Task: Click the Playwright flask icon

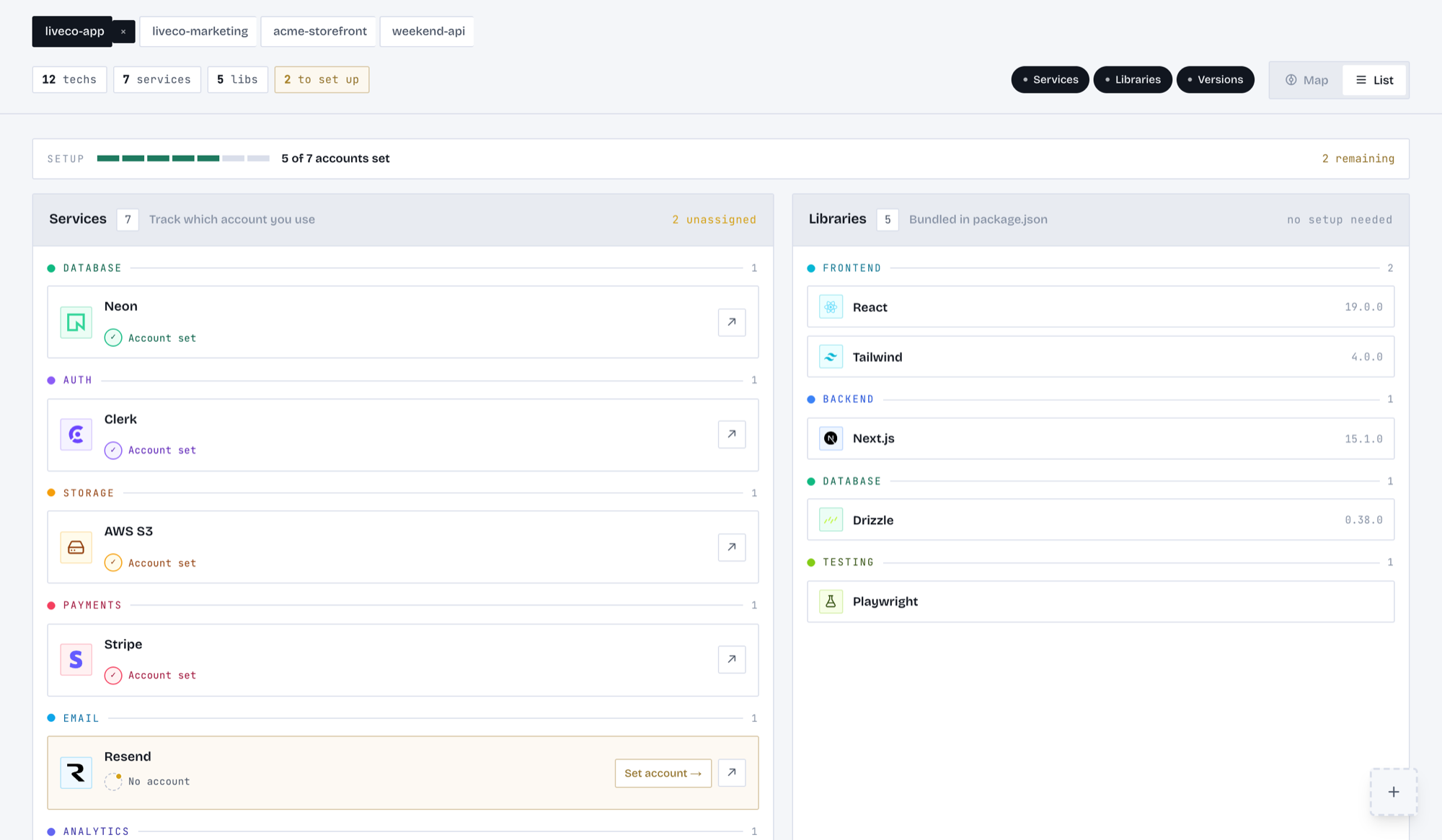Action: [831, 601]
